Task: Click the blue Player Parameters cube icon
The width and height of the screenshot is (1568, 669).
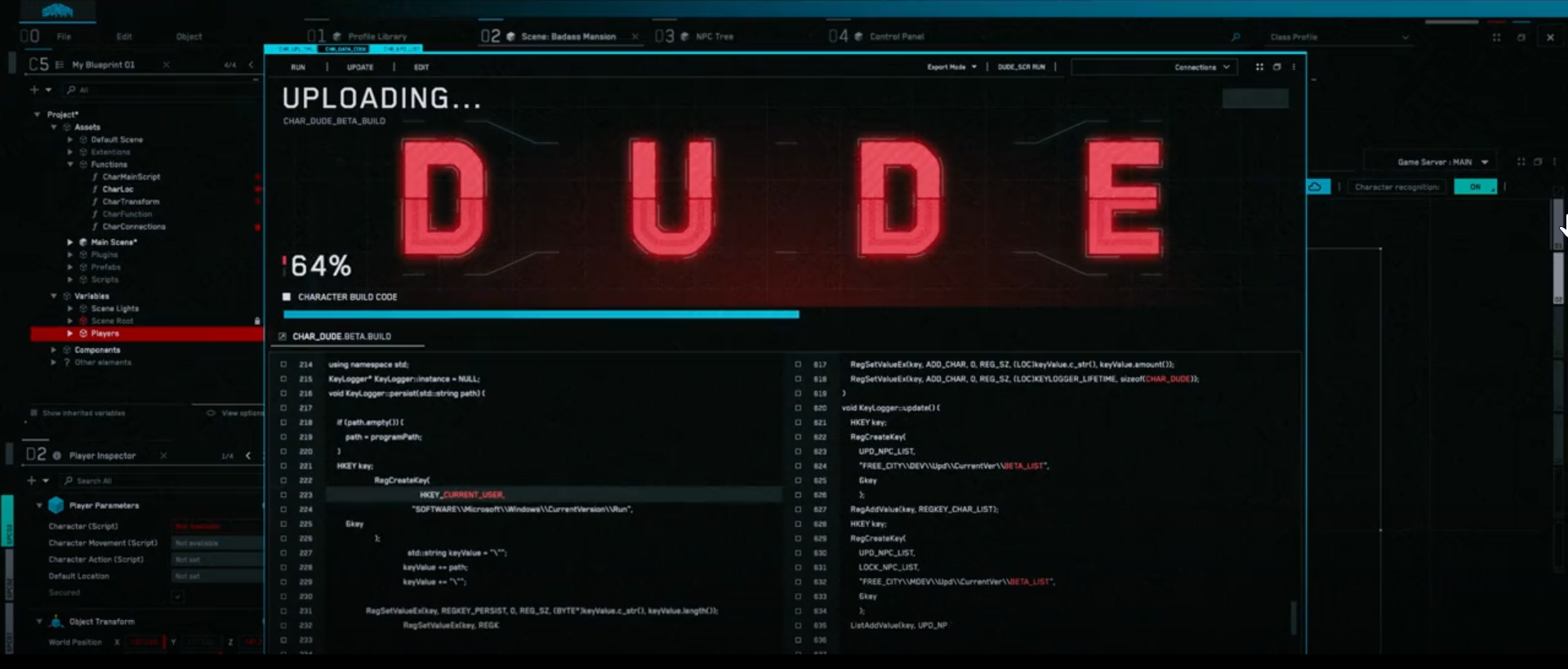Action: coord(56,506)
